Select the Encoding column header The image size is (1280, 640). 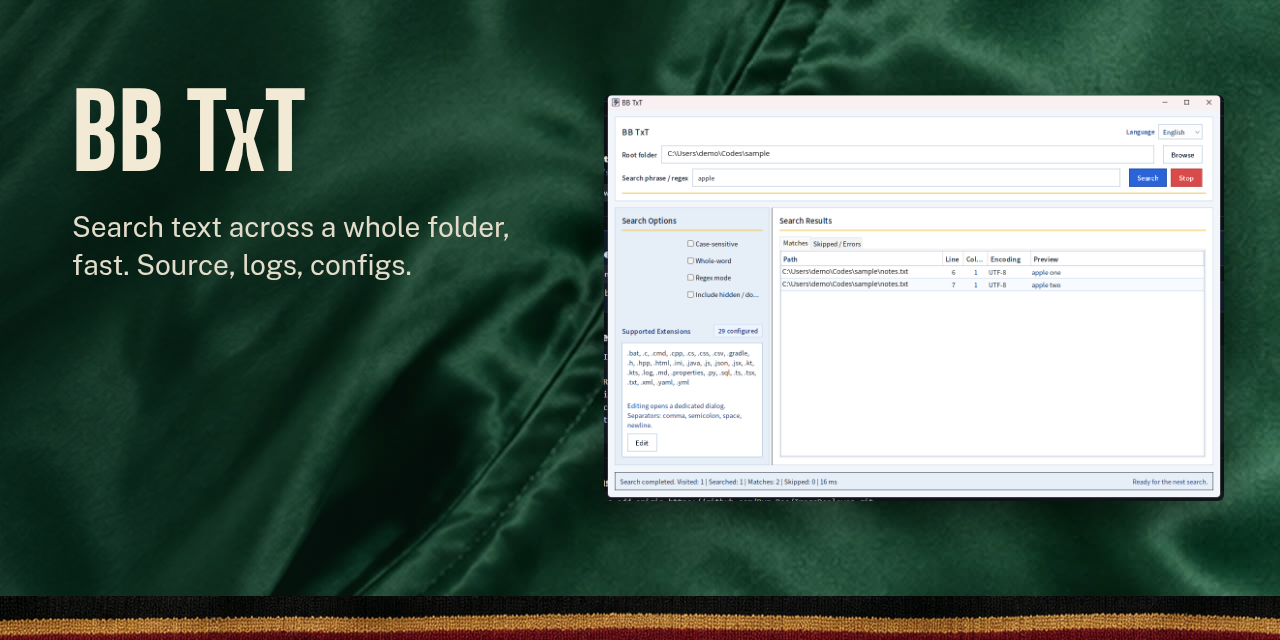(1009, 259)
